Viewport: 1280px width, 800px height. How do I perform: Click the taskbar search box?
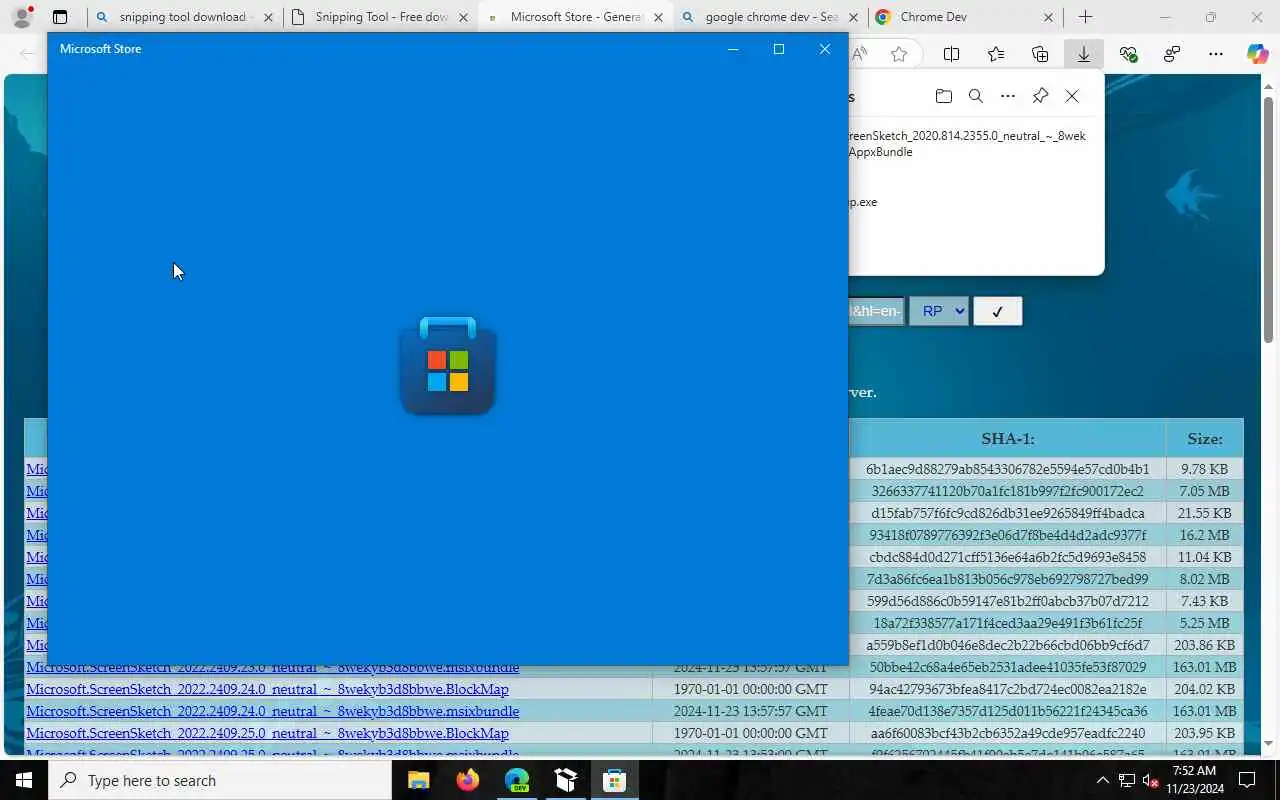point(220,780)
